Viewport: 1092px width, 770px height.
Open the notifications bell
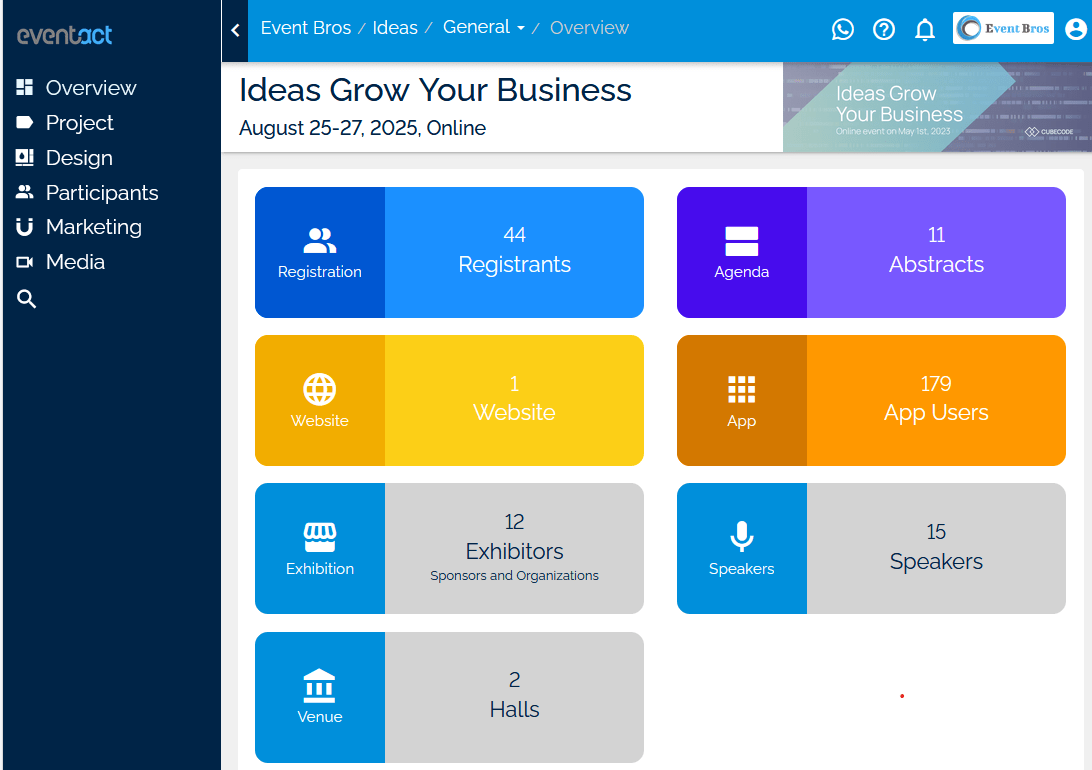(925, 30)
